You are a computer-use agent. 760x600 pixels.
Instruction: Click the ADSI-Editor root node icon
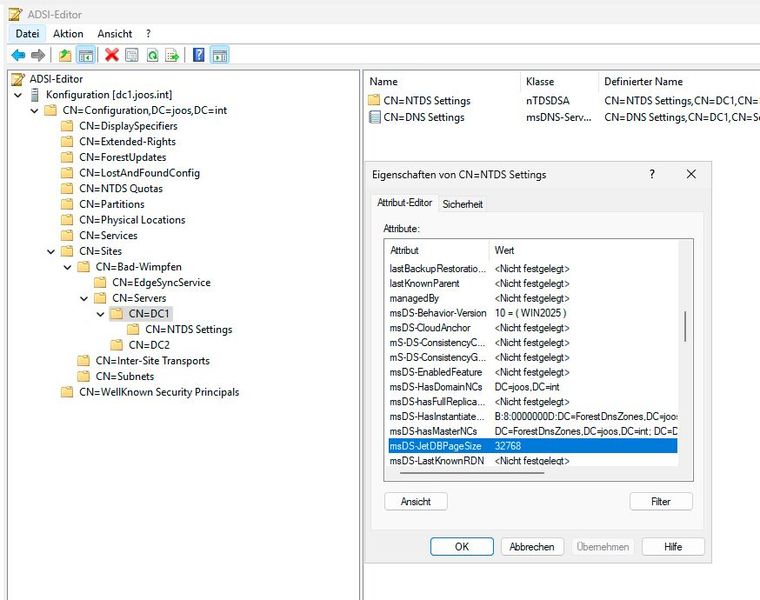coord(18,79)
